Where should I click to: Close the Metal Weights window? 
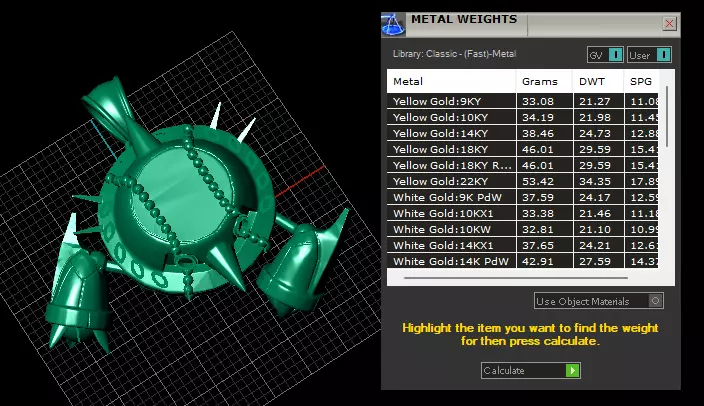click(x=669, y=23)
